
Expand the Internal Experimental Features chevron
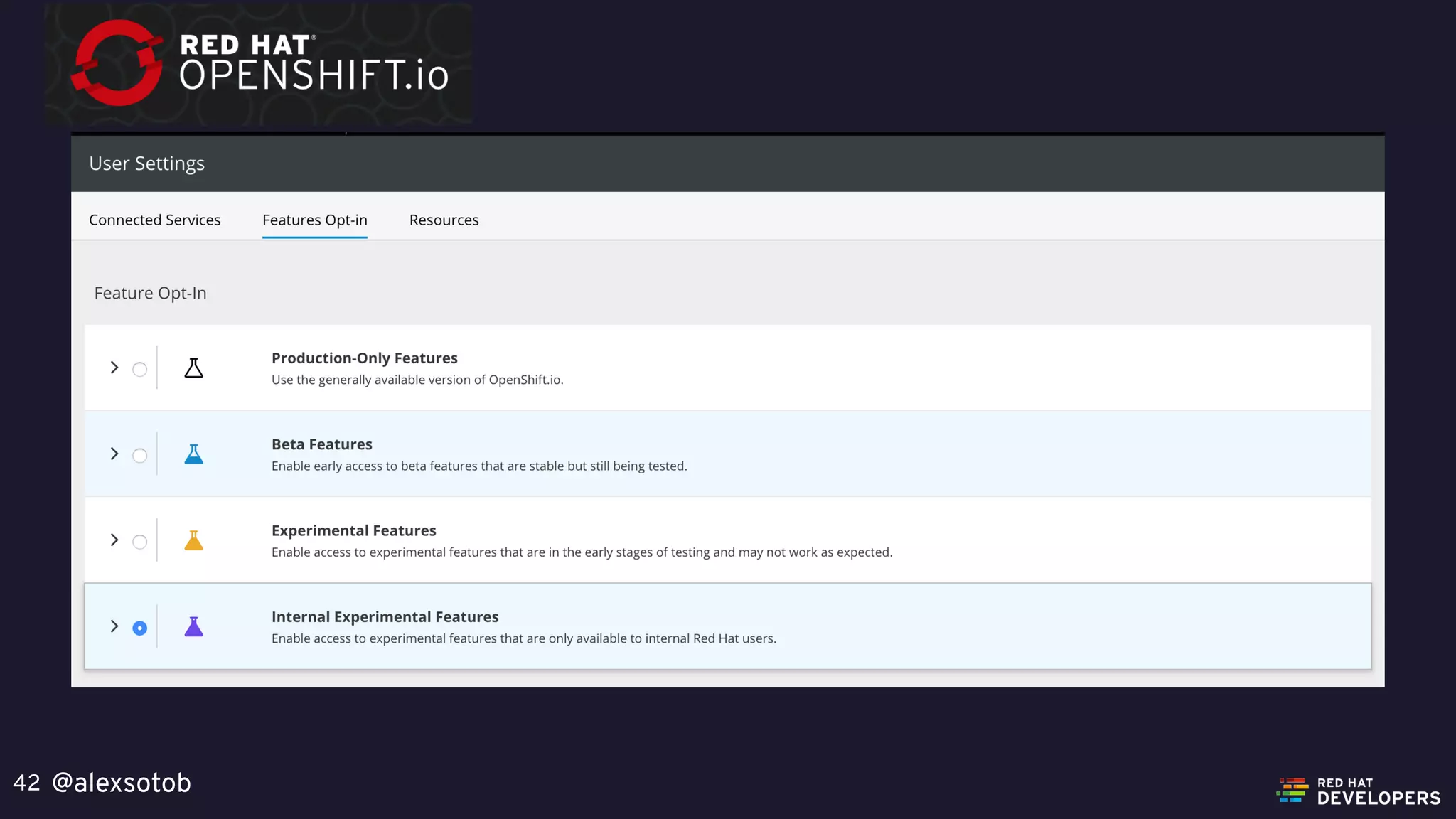114,626
